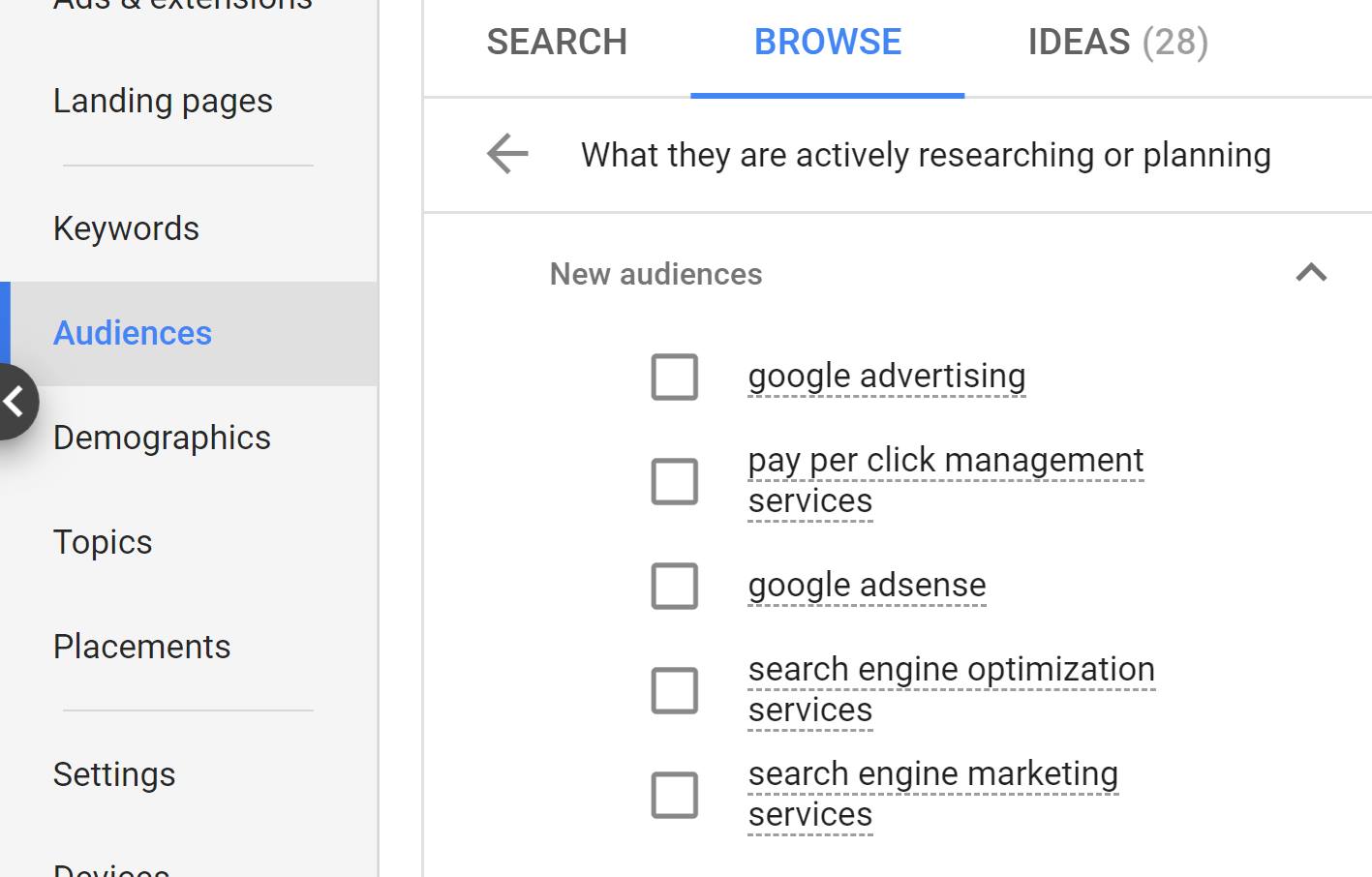Enable search engine marketing services checkbox
Screen dimensions: 1372x877
tap(675, 795)
